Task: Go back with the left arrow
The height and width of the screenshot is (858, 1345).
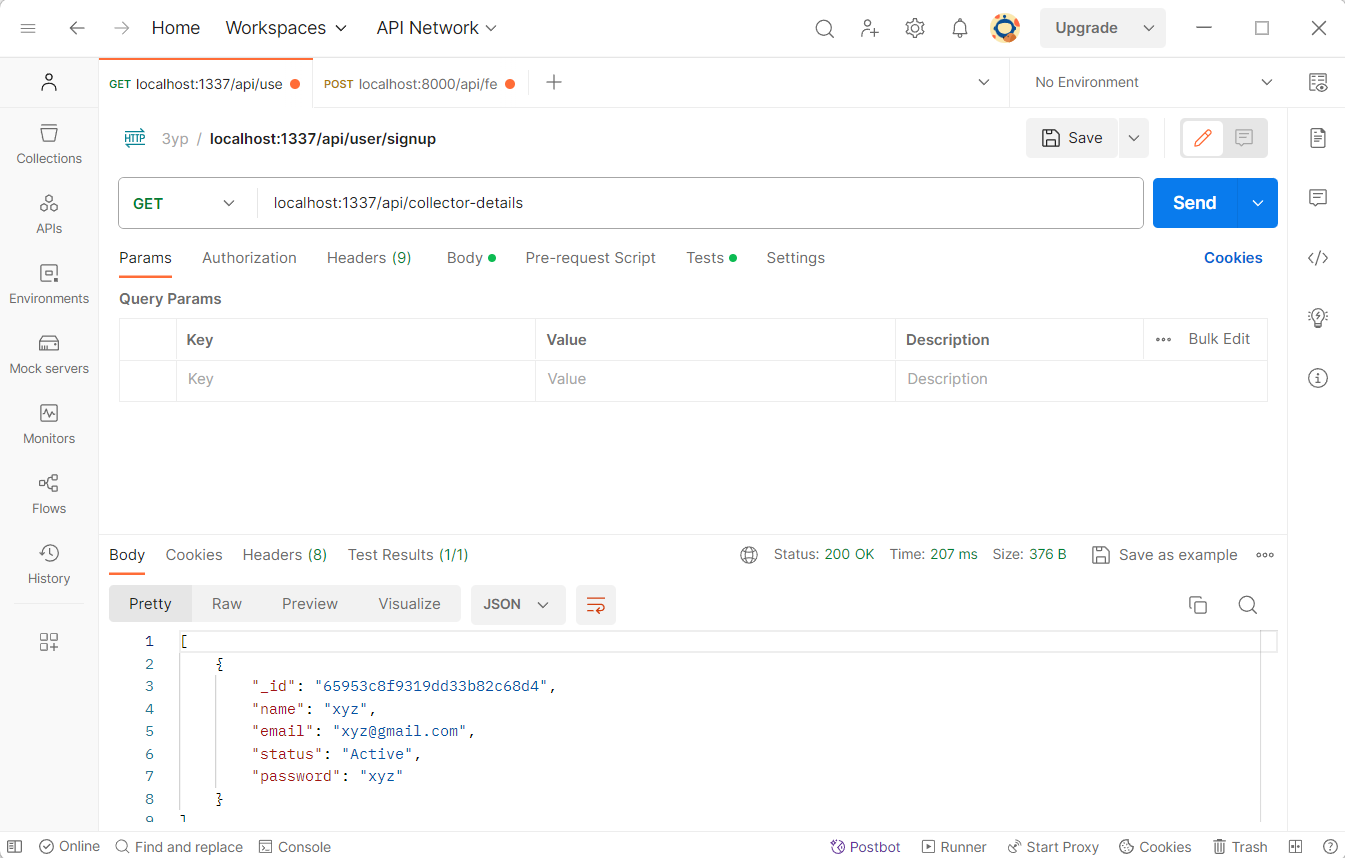Action: tap(77, 28)
